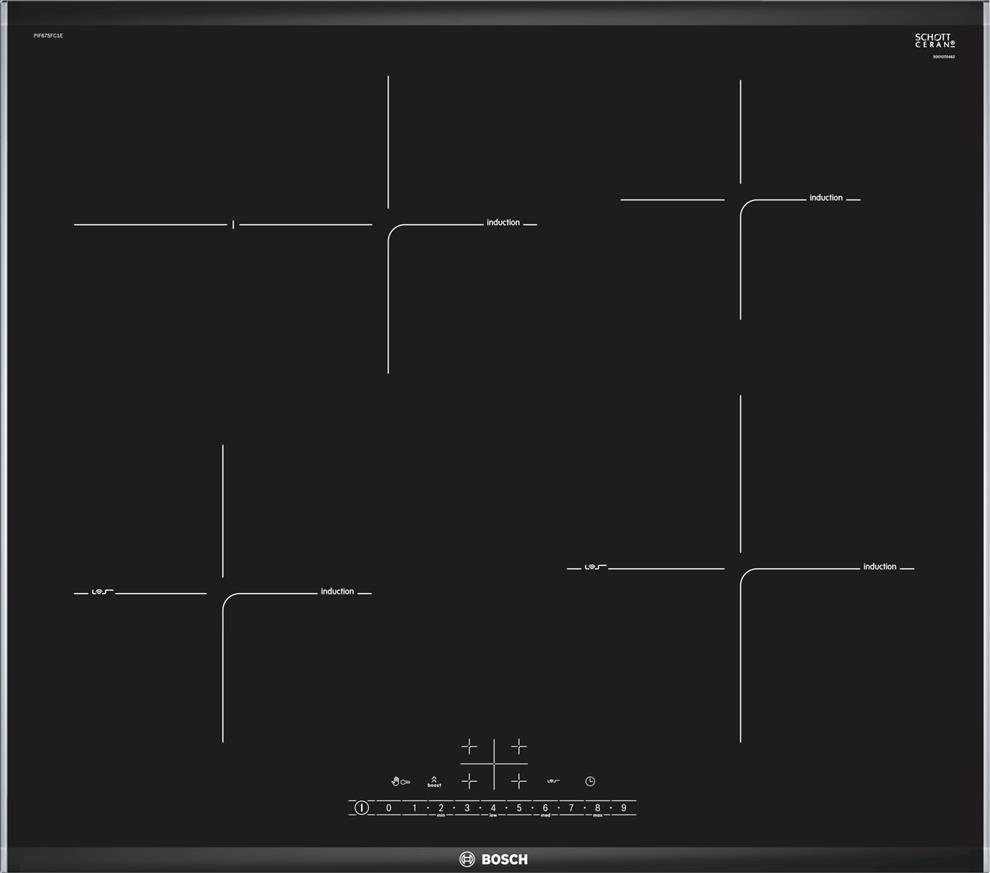Touch the timer clock symbol
This screenshot has width=990, height=873.
[590, 781]
